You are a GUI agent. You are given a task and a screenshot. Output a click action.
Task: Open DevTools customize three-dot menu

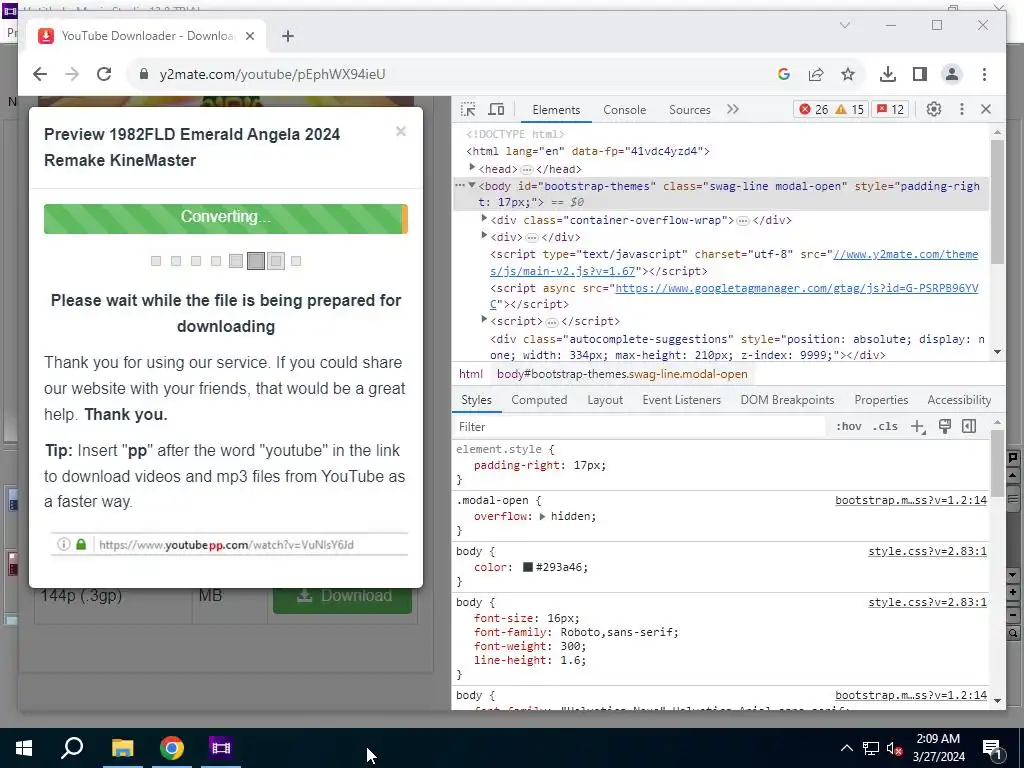click(x=961, y=110)
